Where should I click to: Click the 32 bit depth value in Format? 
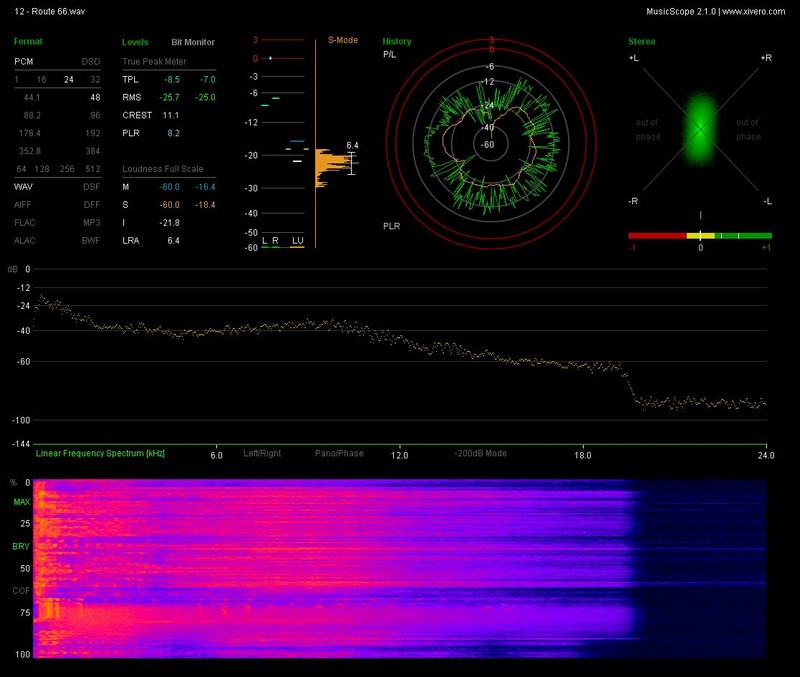tap(95, 80)
